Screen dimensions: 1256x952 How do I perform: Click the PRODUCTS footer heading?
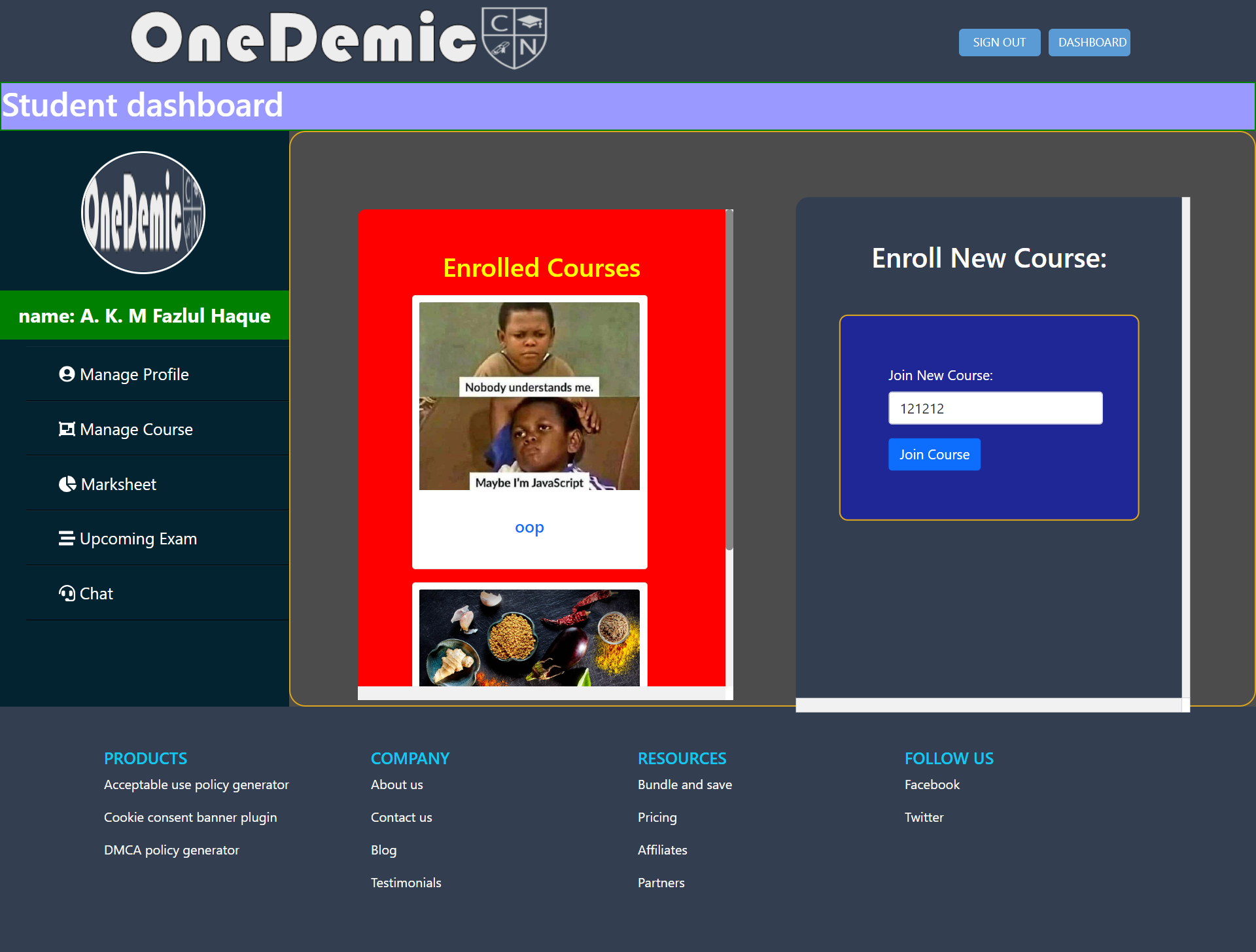click(x=146, y=758)
